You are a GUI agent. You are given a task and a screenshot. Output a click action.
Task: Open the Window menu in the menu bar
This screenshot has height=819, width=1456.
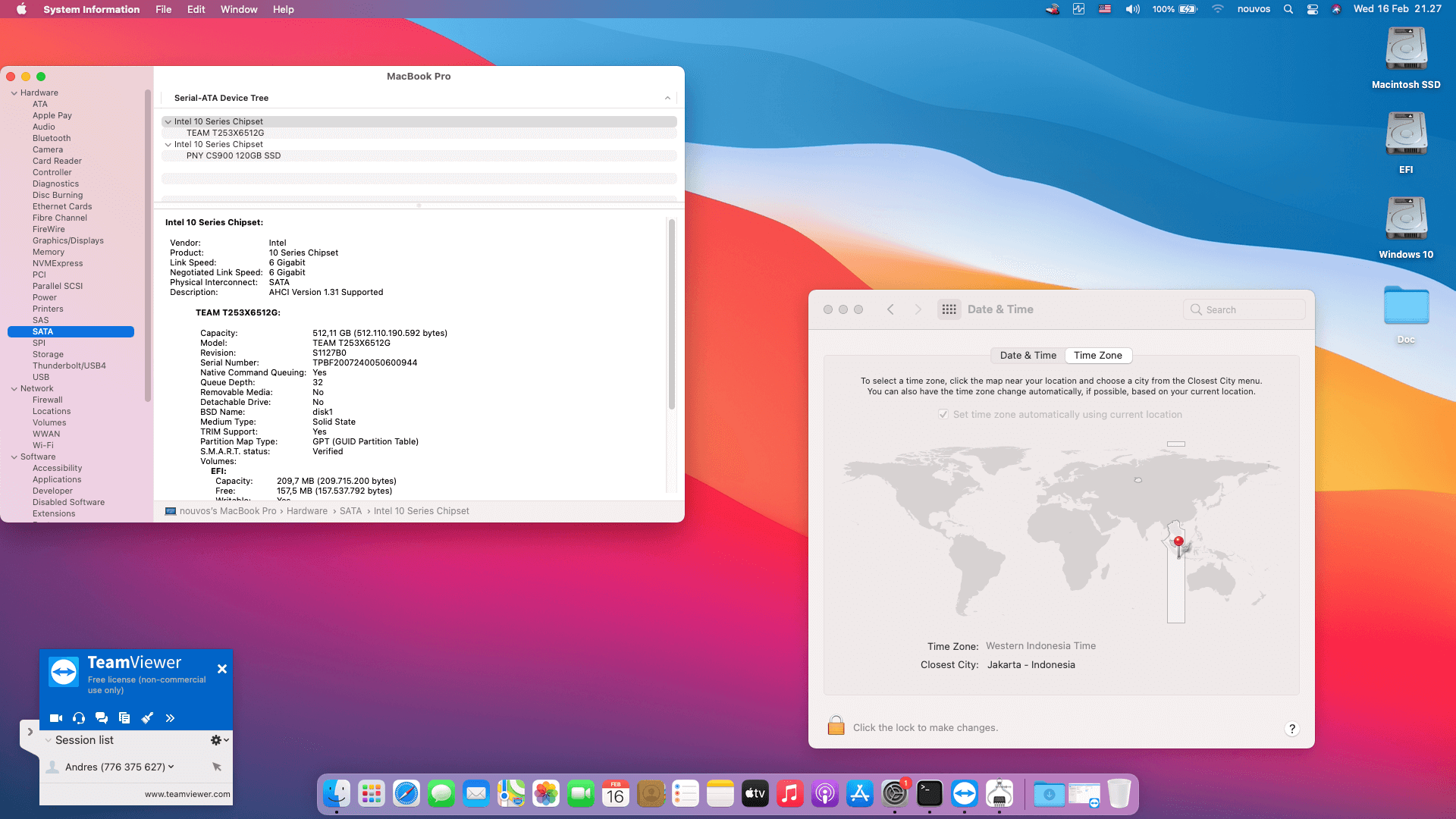point(239,9)
